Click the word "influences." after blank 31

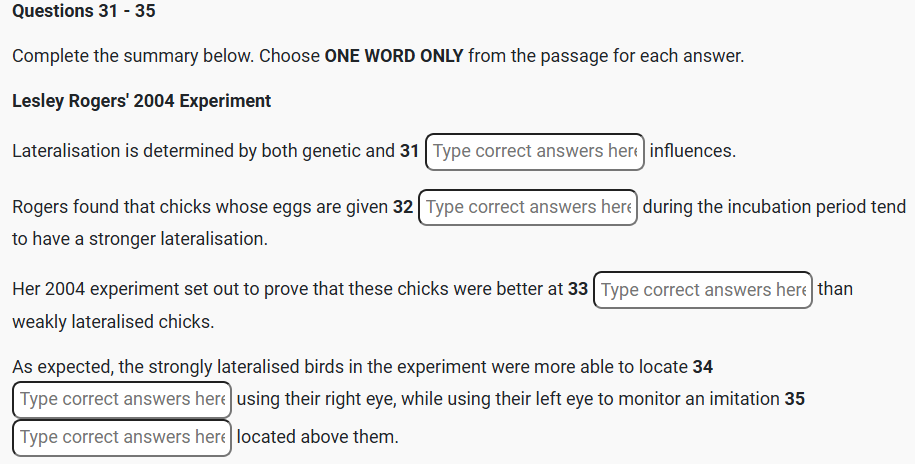click(x=692, y=152)
